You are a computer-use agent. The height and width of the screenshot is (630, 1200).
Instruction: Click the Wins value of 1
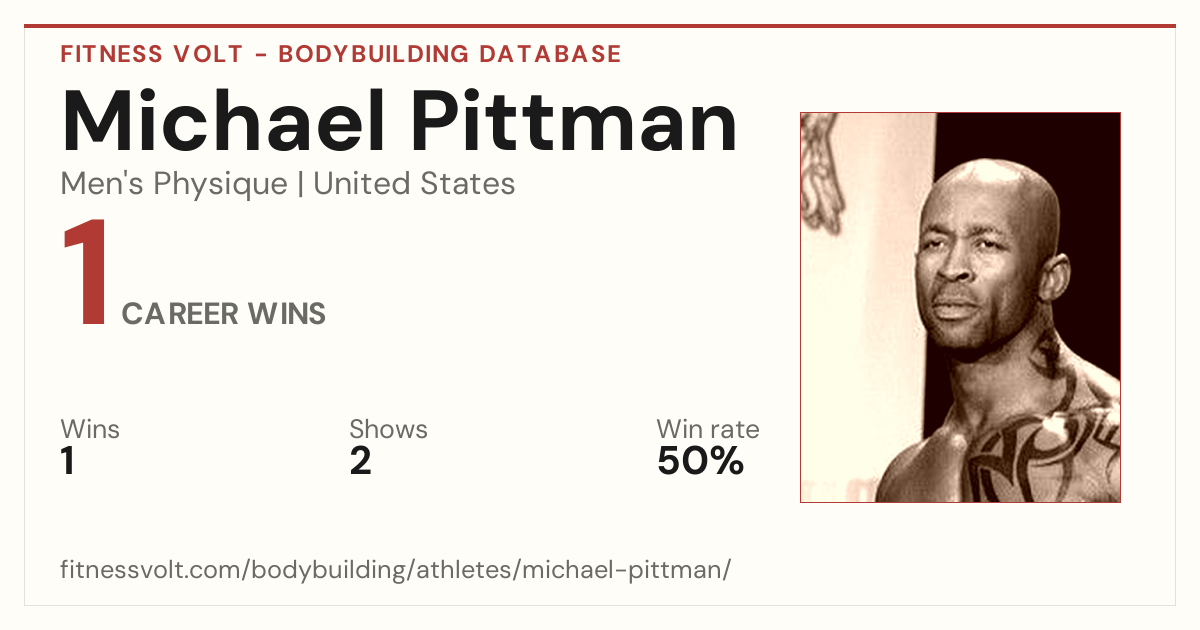[x=69, y=462]
